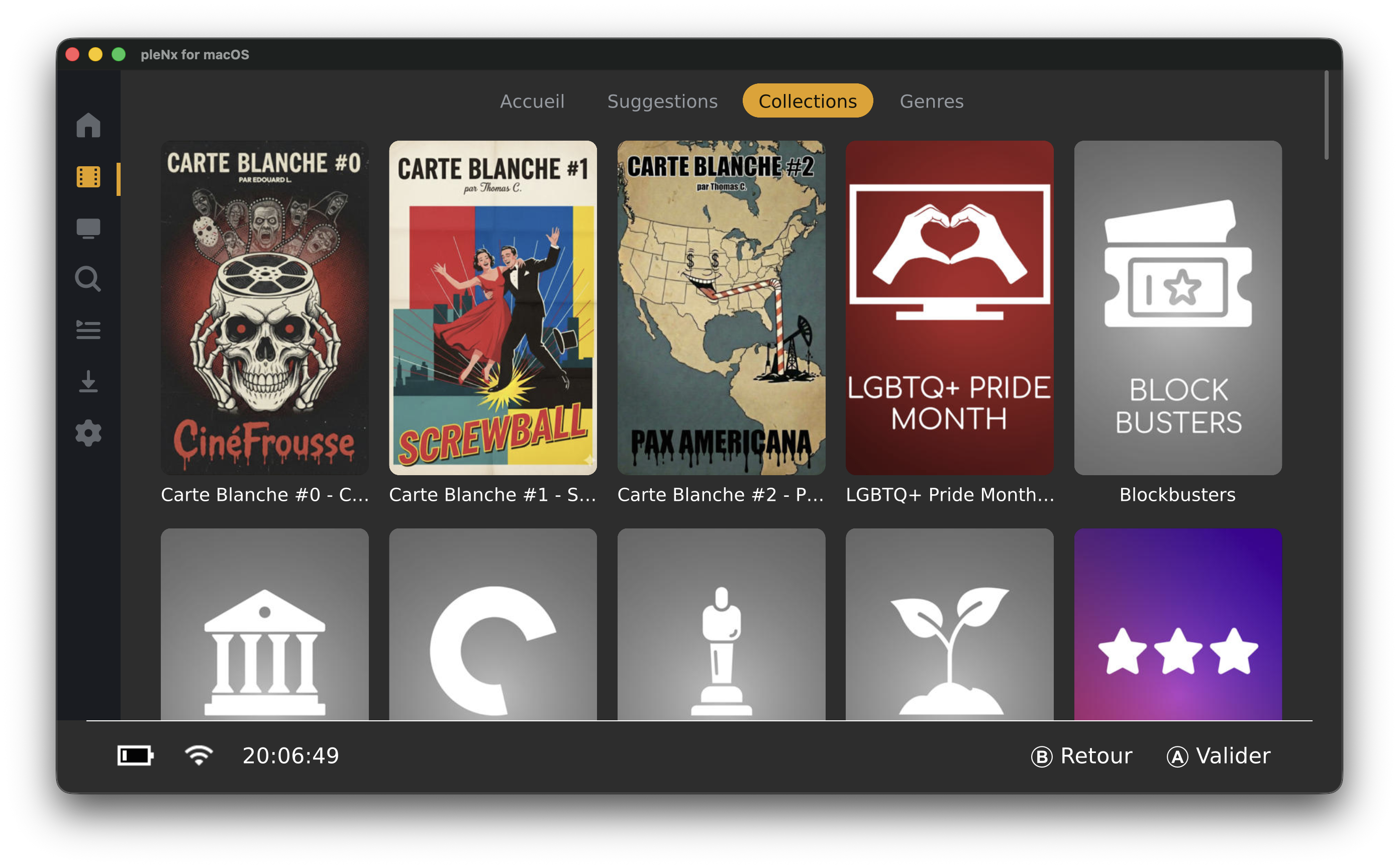Select the Collections tab
Image resolution: width=1399 pixels, height=868 pixels.
[807, 100]
